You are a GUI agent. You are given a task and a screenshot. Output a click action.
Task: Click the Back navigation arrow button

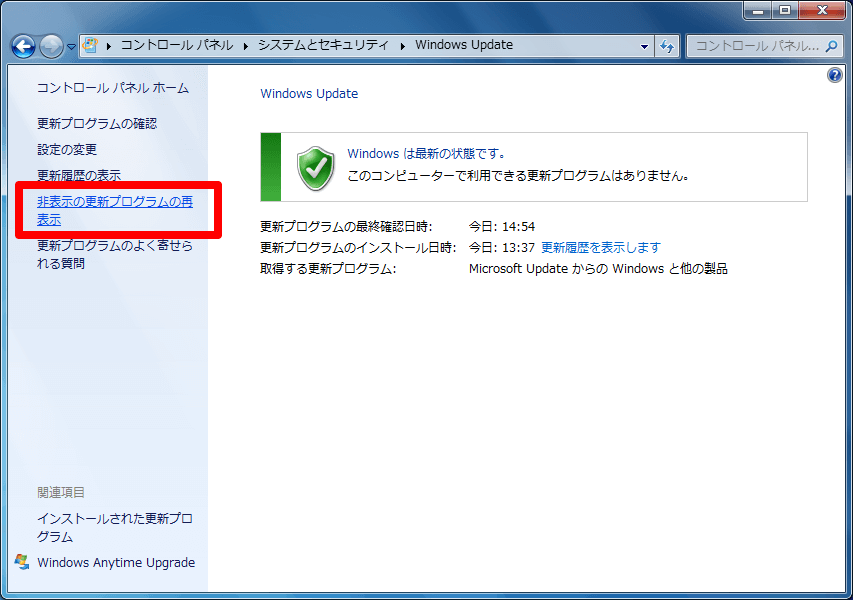23,47
